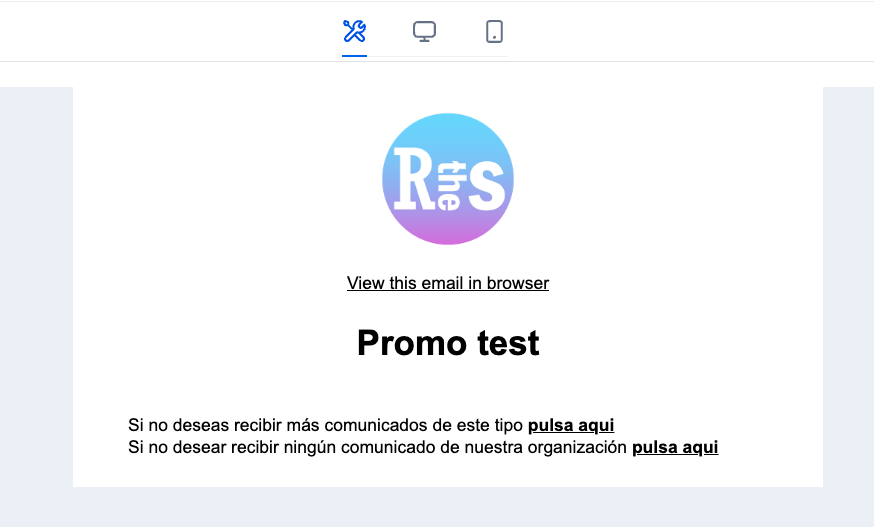Click the blue underline beneath the tools tab
The height and width of the screenshot is (528, 874).
coord(355,56)
